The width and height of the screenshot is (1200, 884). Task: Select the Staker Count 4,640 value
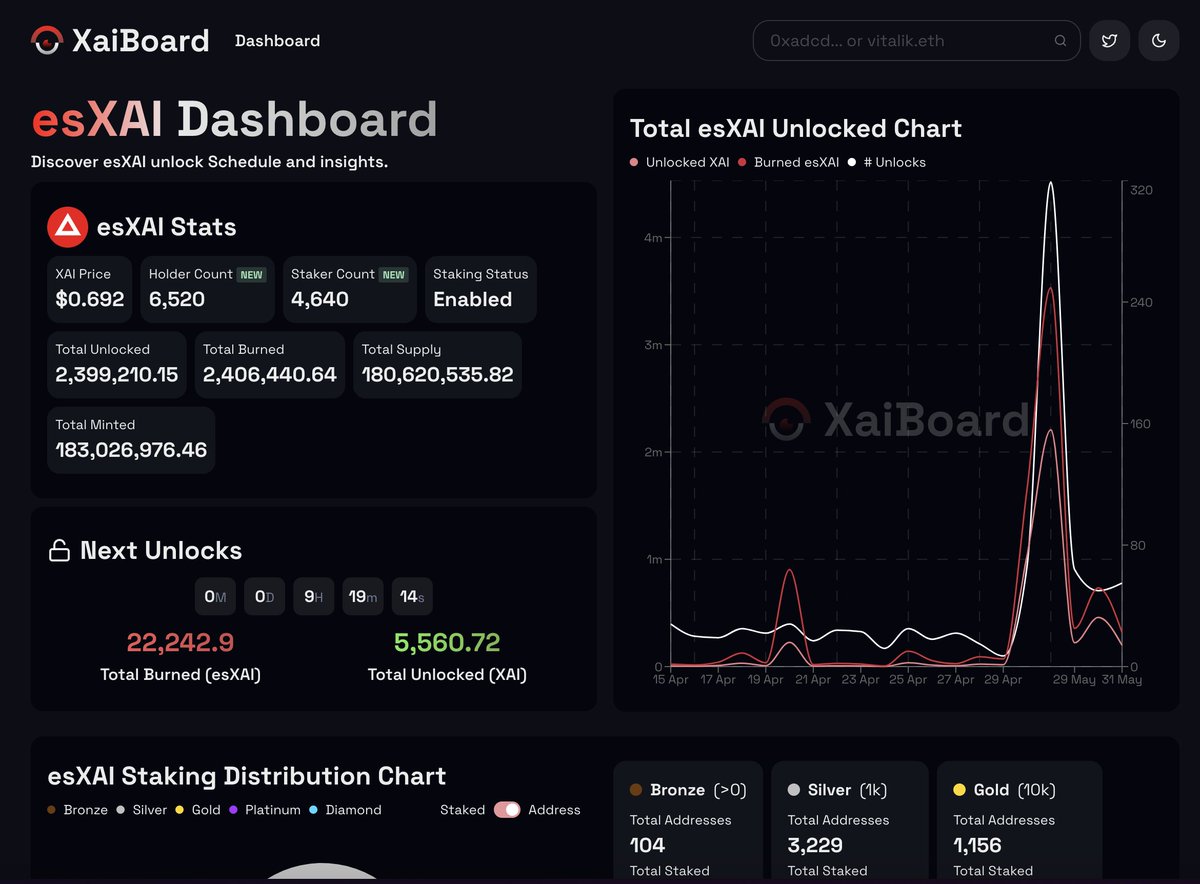[x=320, y=300]
